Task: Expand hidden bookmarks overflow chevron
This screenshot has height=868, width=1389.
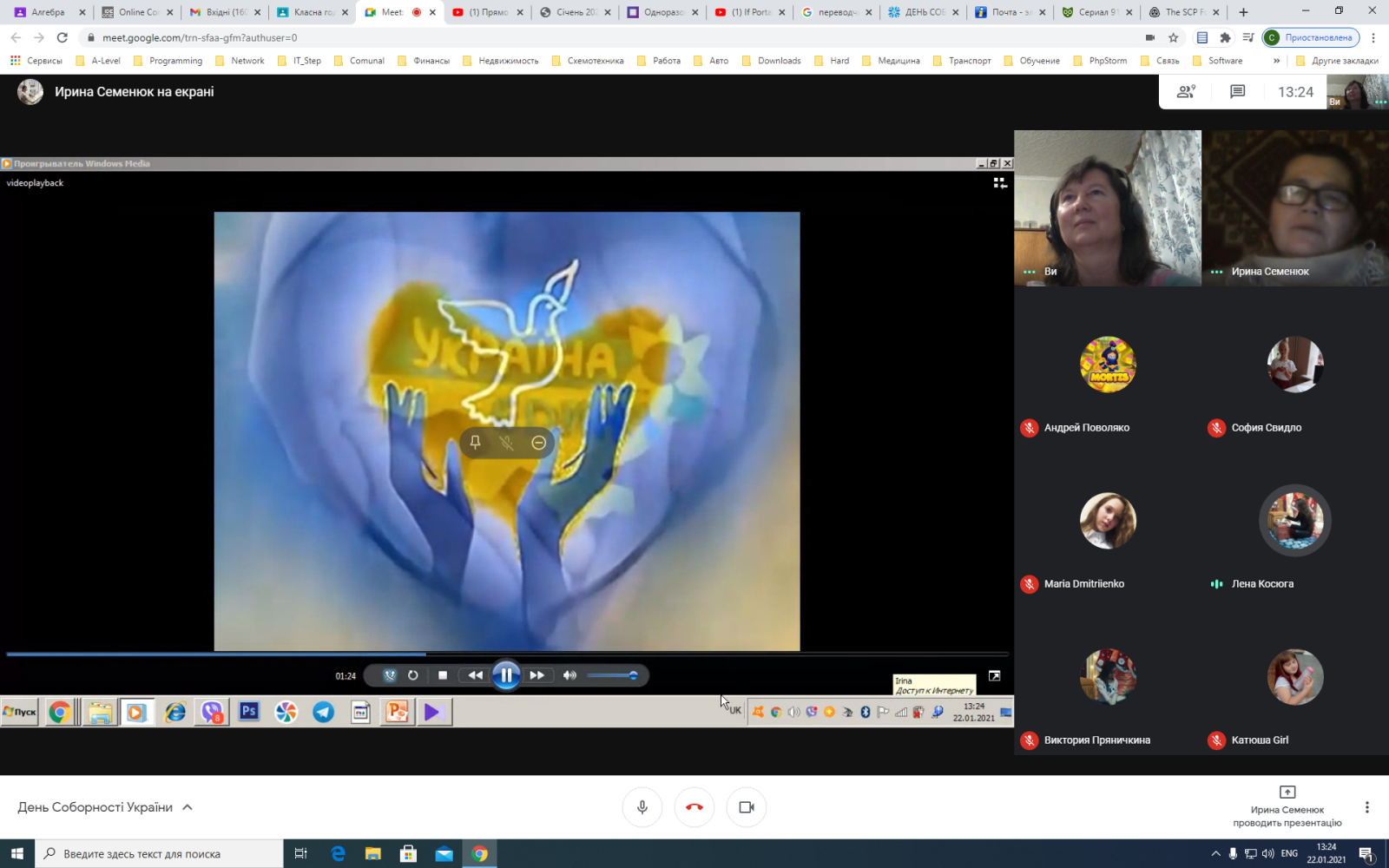Action: pyautogui.click(x=1276, y=61)
